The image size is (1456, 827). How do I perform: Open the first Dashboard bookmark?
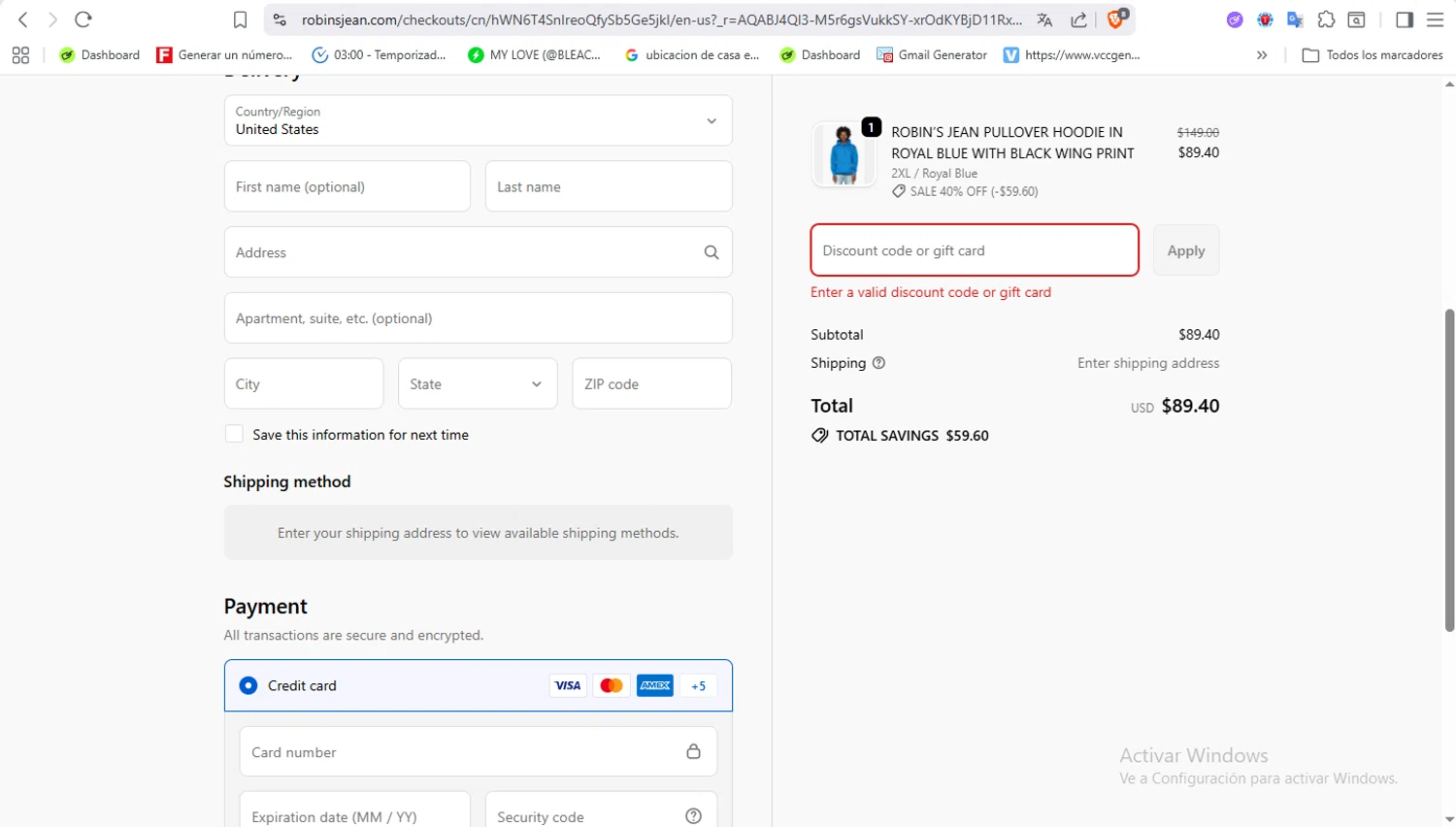coord(100,55)
